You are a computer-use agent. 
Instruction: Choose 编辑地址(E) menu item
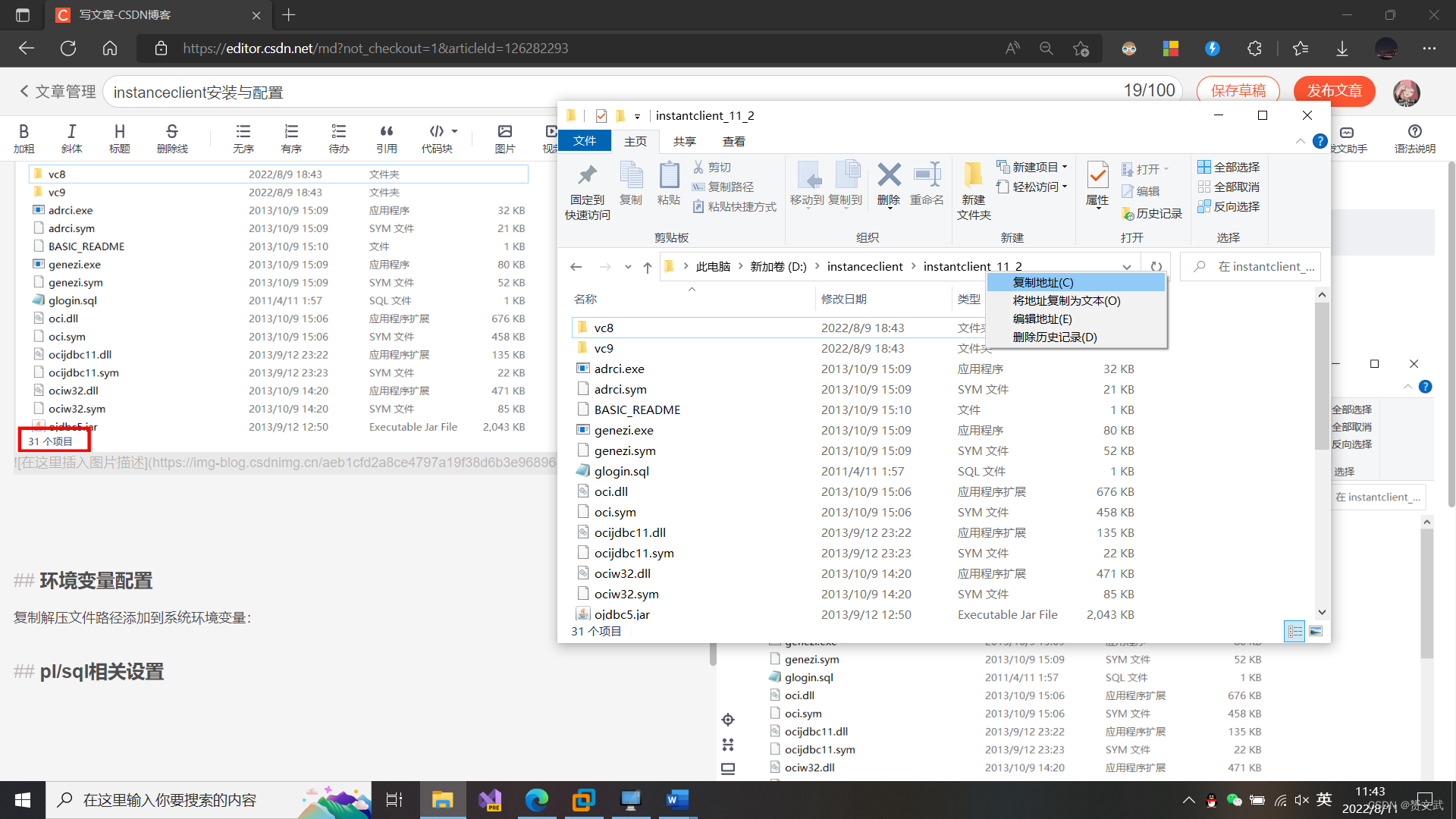[1076, 318]
